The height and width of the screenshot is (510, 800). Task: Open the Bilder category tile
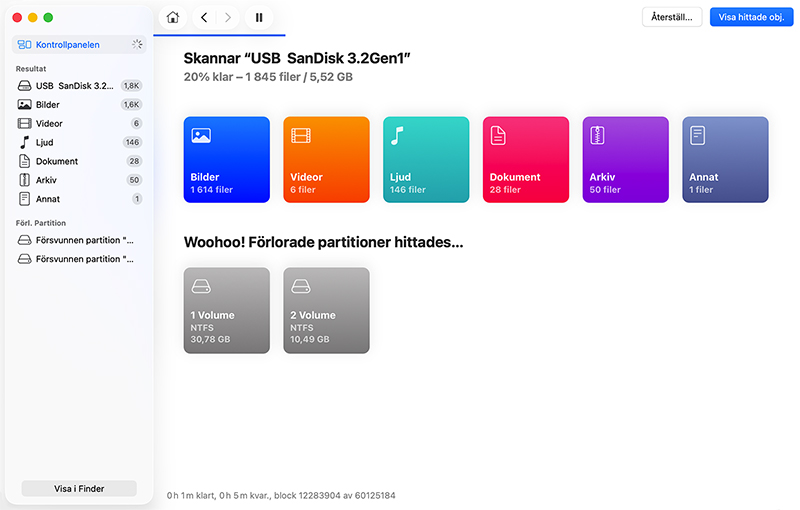click(226, 160)
